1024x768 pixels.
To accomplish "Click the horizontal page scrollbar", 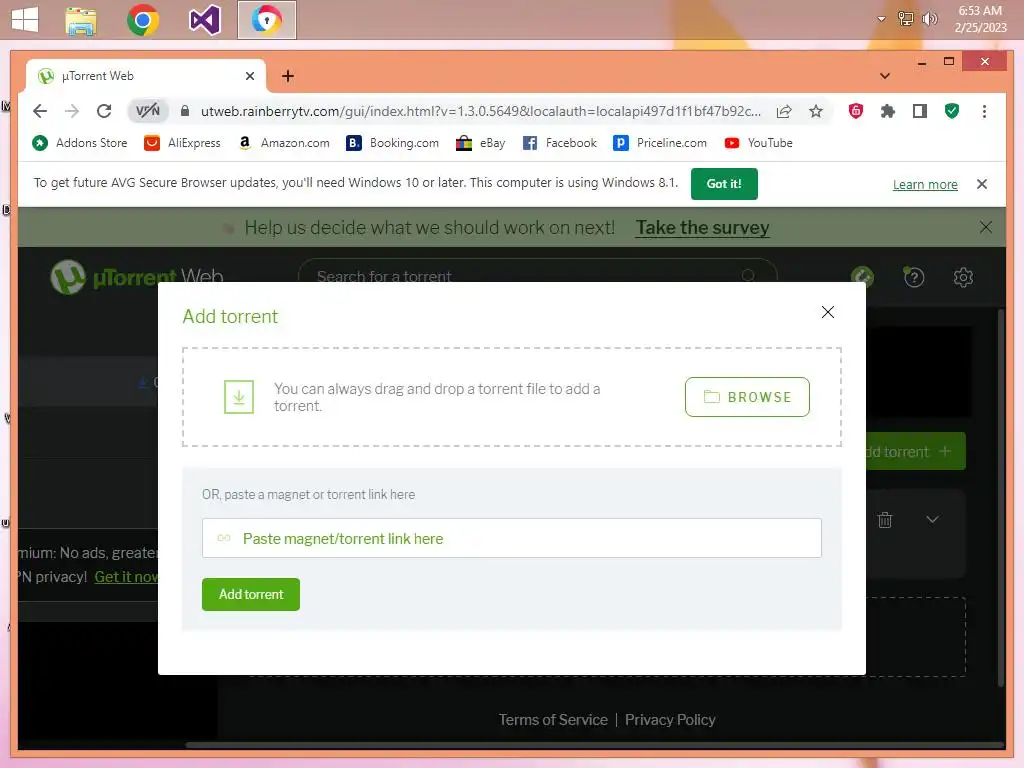I will pos(594,745).
